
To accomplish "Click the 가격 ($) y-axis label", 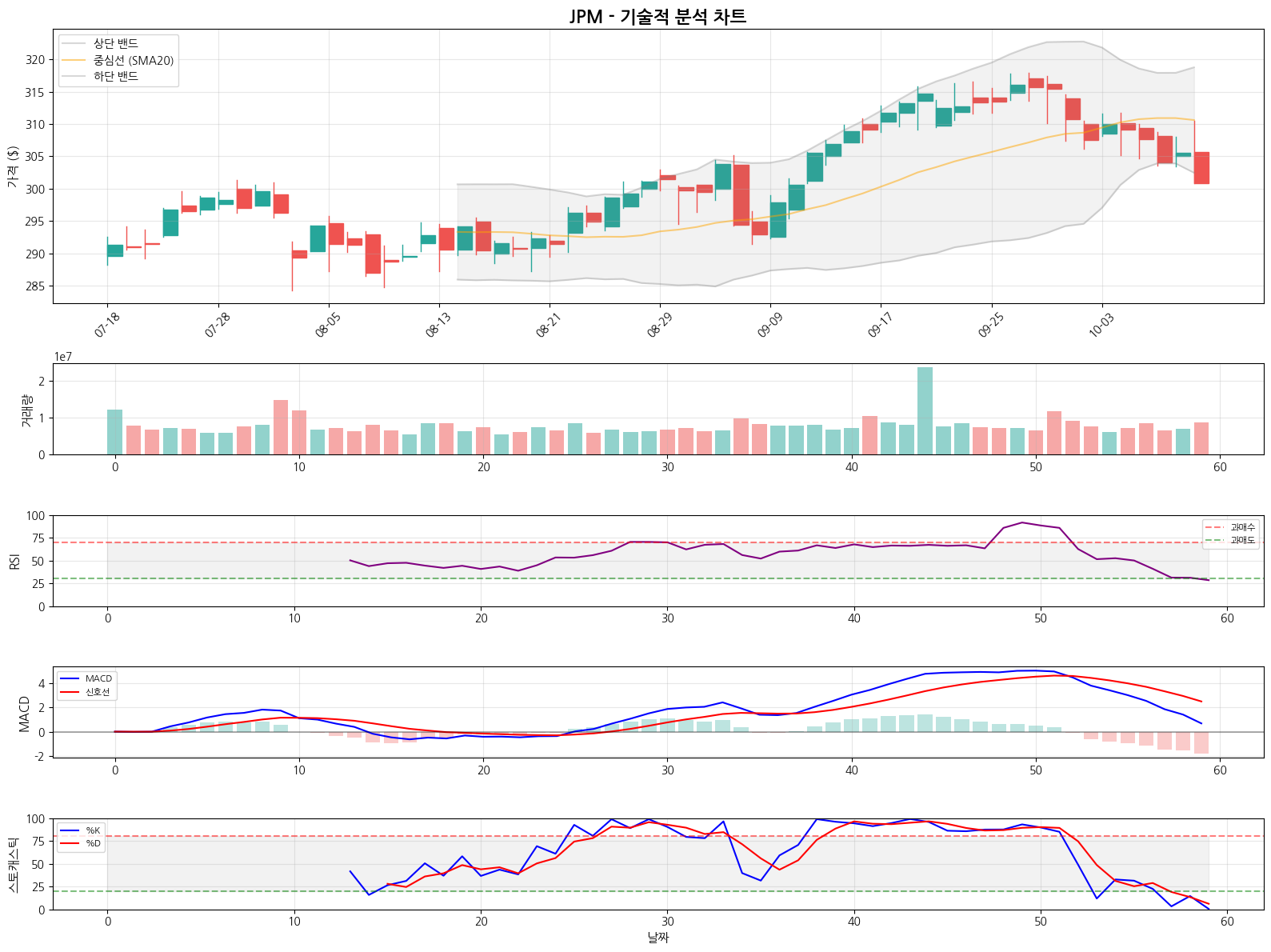I will [13, 166].
